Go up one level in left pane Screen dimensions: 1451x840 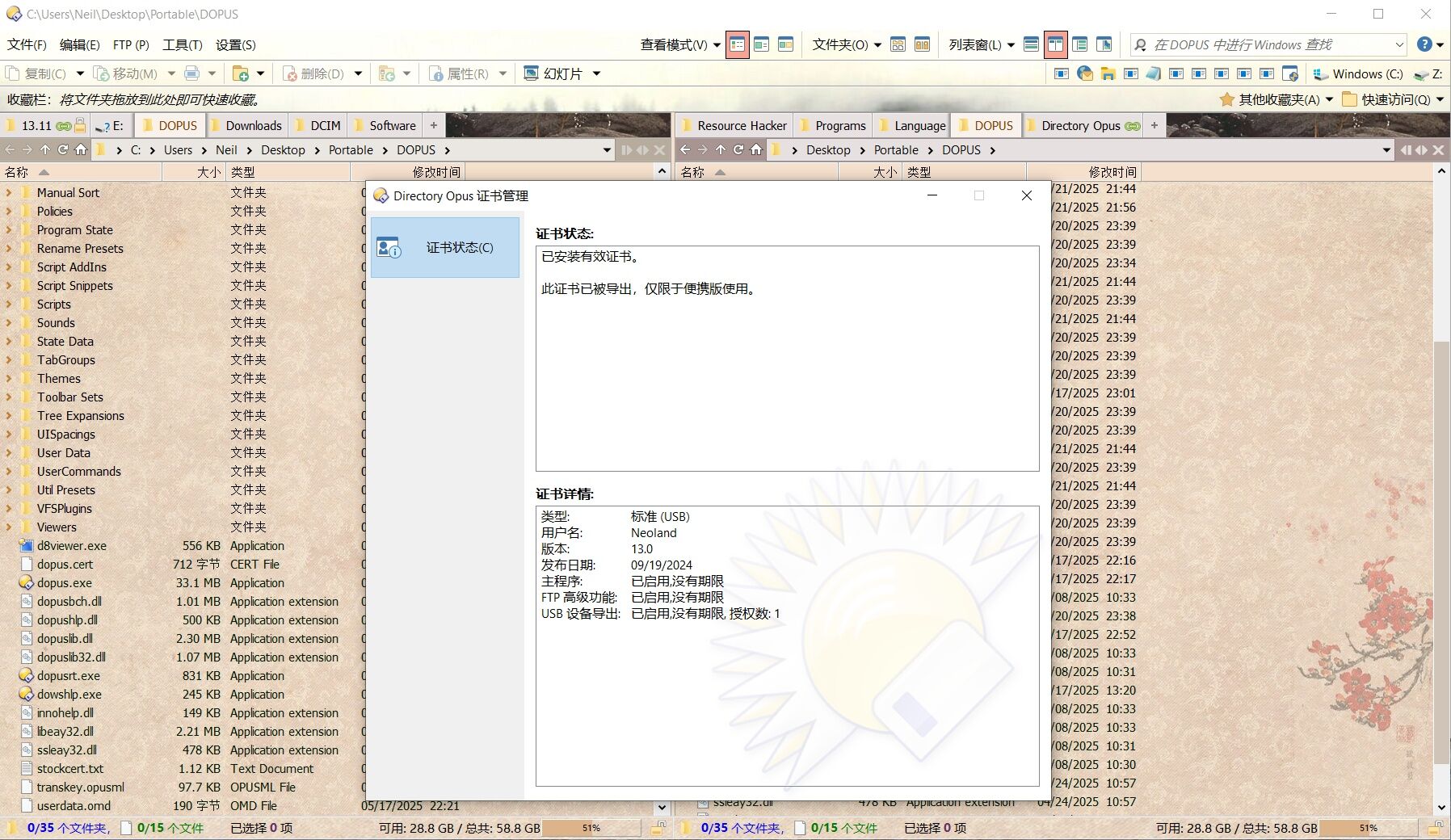tap(45, 149)
